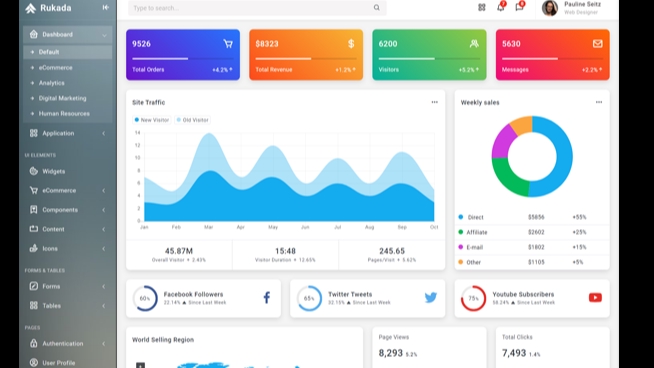Click the Twitter 65% progress circle

(309, 298)
